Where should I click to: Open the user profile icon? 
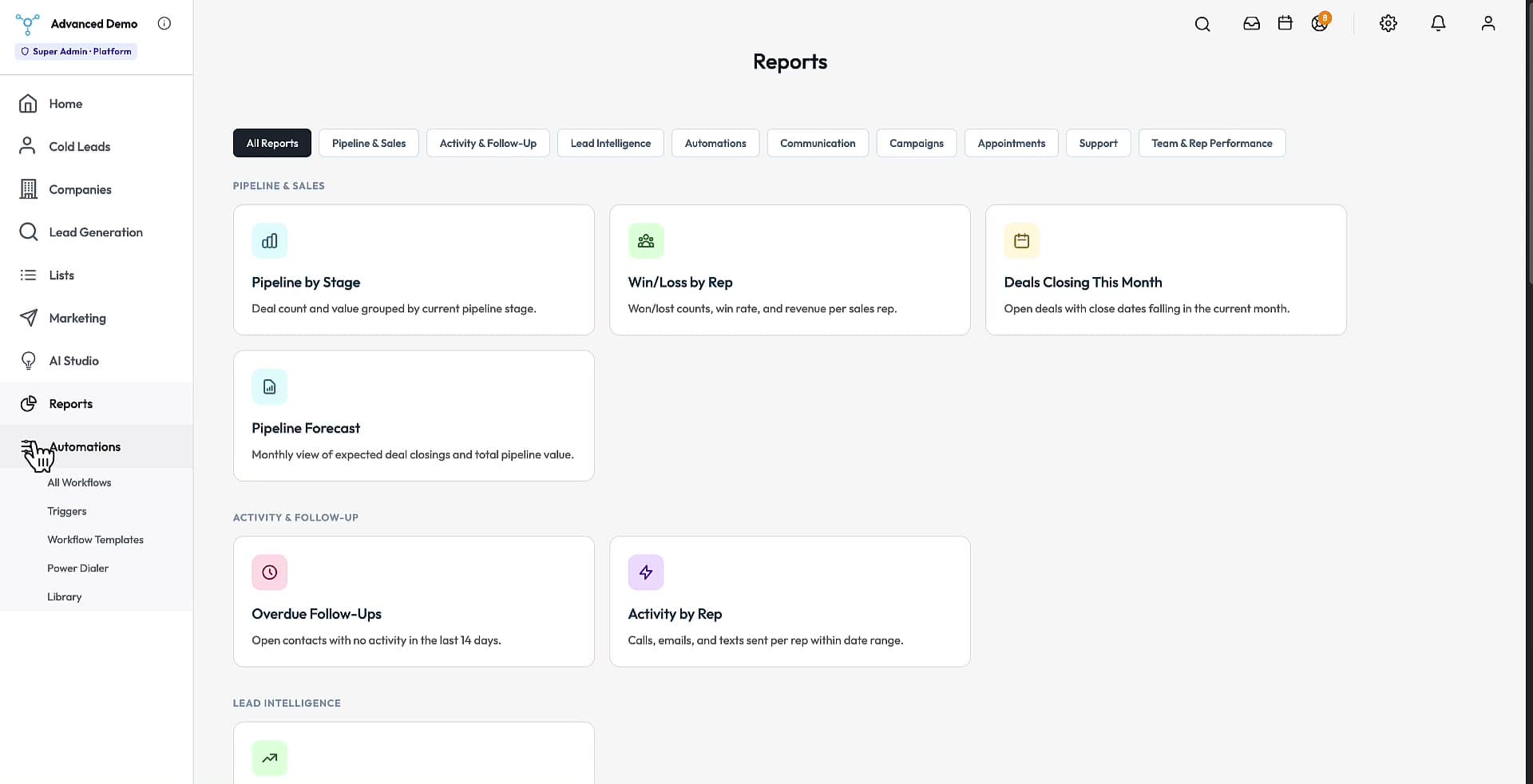click(1487, 24)
